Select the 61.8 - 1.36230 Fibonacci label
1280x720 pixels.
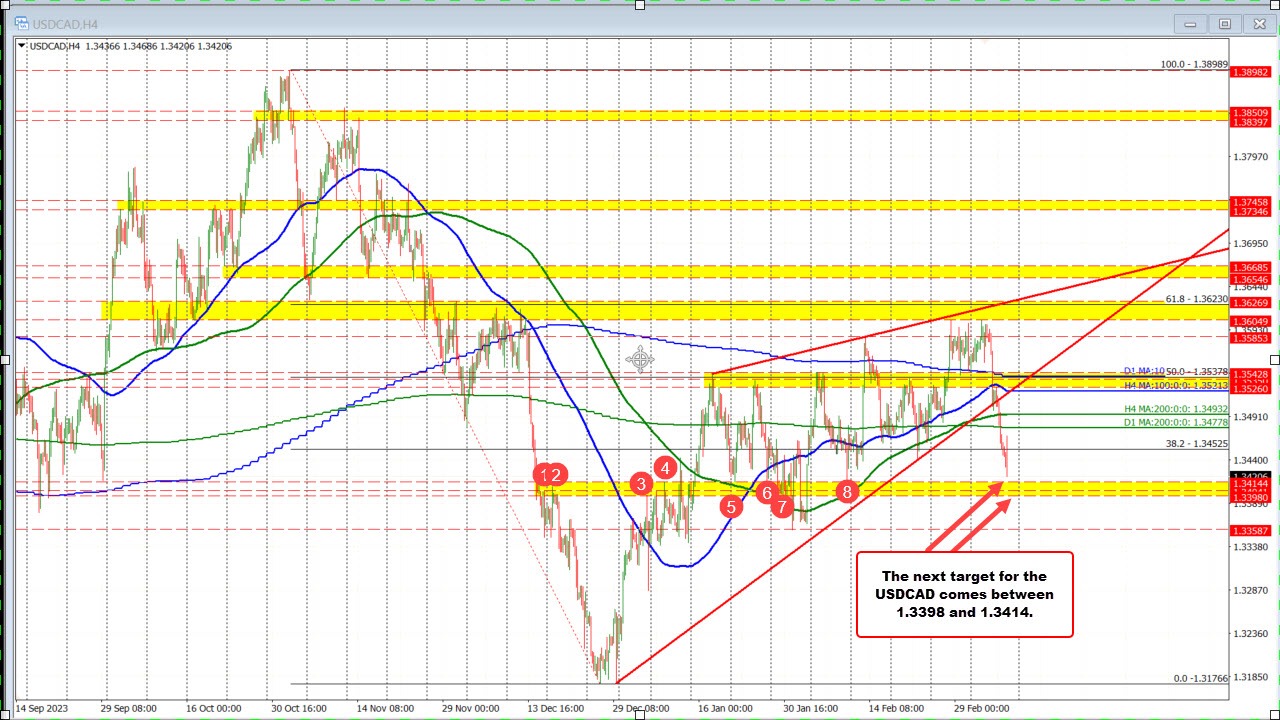(x=1196, y=299)
